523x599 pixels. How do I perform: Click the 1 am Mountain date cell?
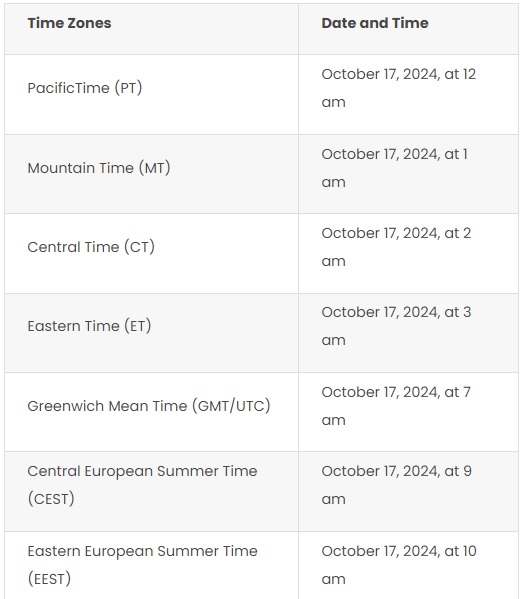point(408,174)
